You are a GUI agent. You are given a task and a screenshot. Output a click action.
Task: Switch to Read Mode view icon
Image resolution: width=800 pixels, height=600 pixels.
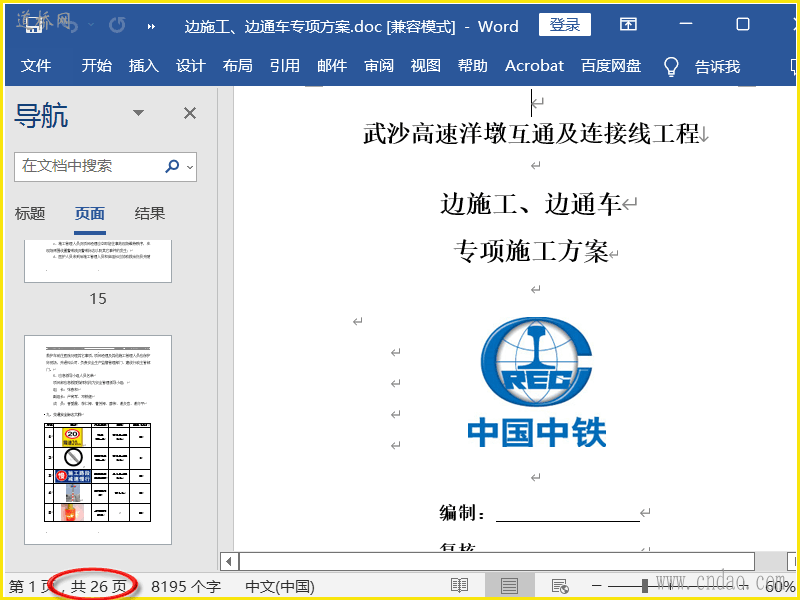point(459,586)
